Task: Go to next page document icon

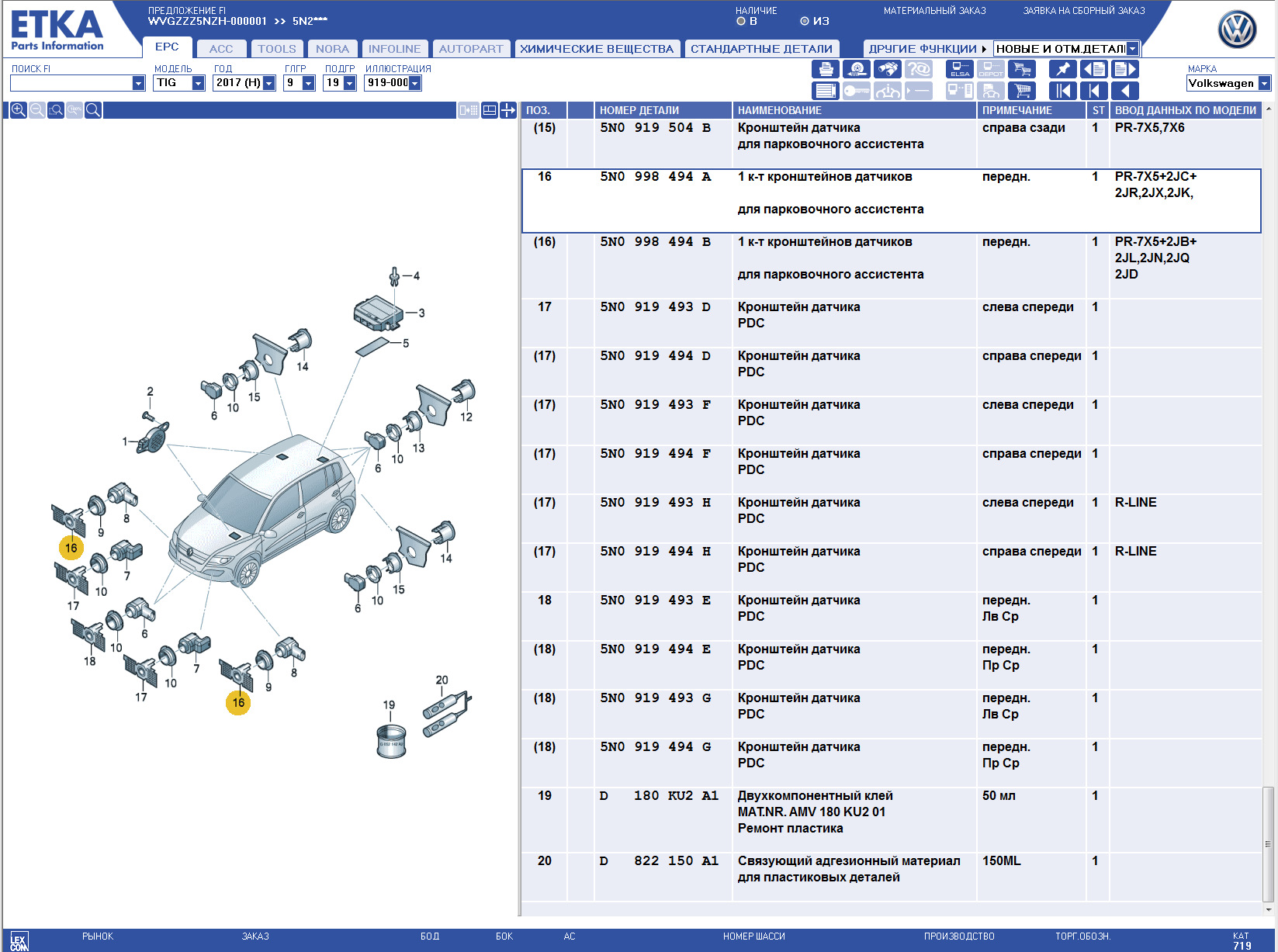Action: click(1125, 70)
